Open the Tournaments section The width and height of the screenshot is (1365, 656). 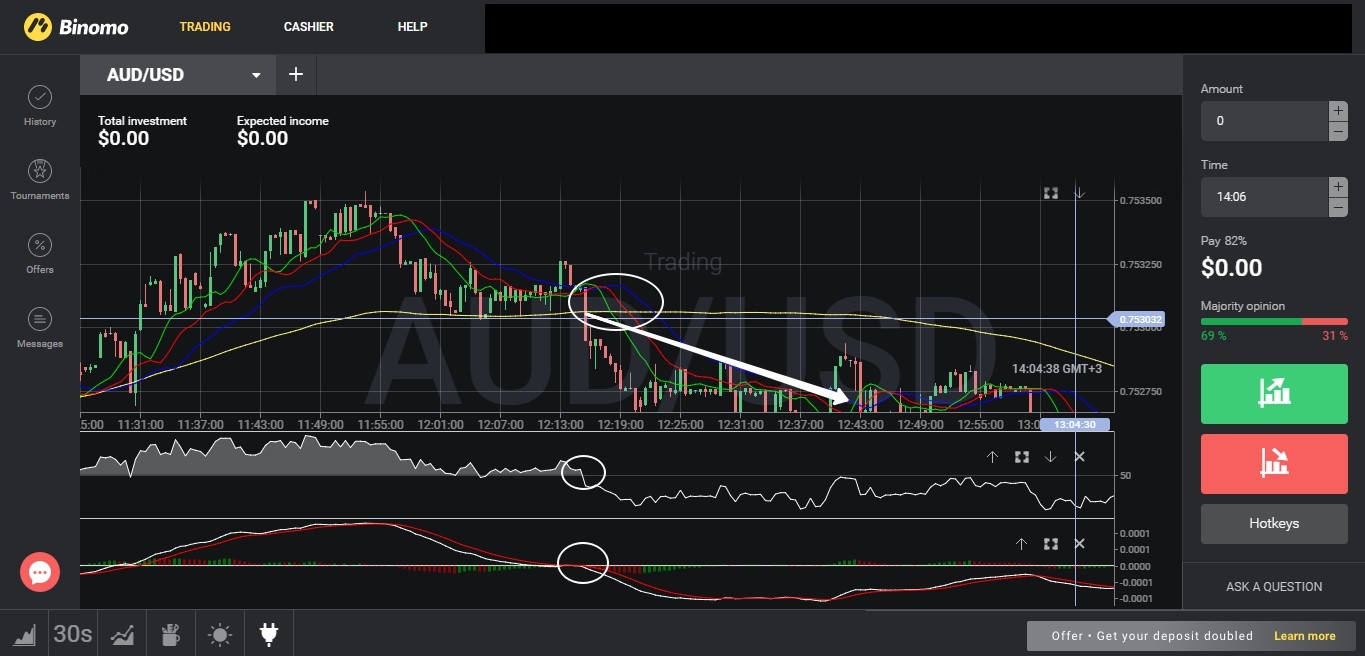(x=40, y=180)
